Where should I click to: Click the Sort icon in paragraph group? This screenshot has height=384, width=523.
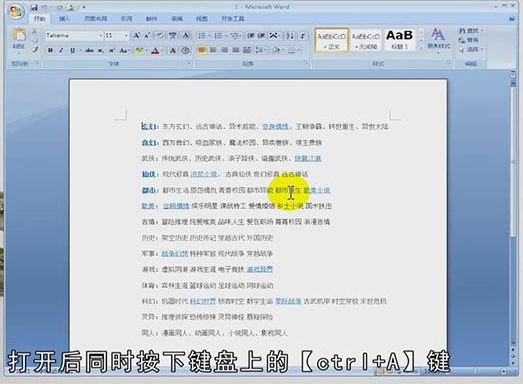pos(290,35)
